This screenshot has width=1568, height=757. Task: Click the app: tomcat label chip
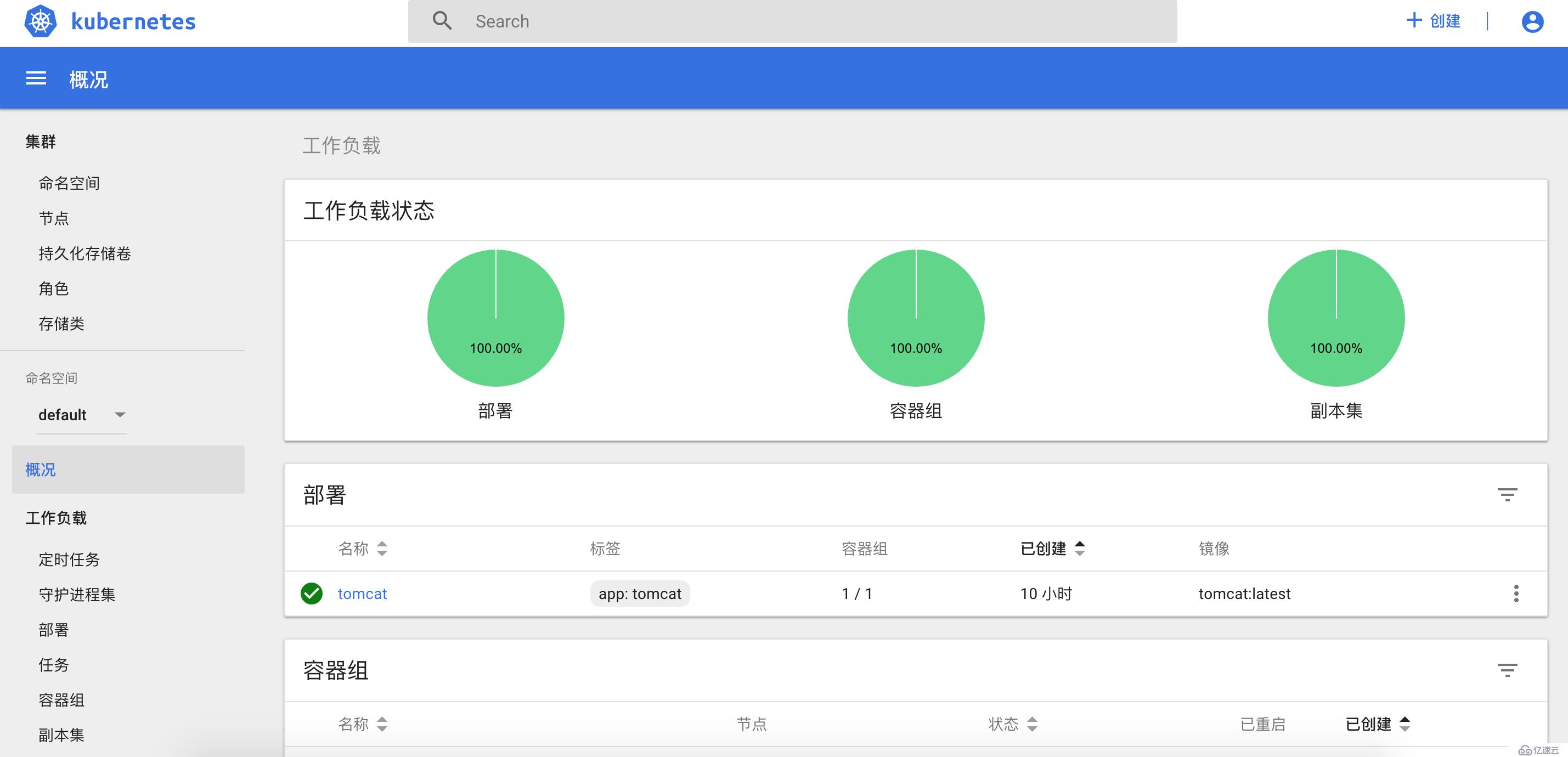pyautogui.click(x=640, y=594)
